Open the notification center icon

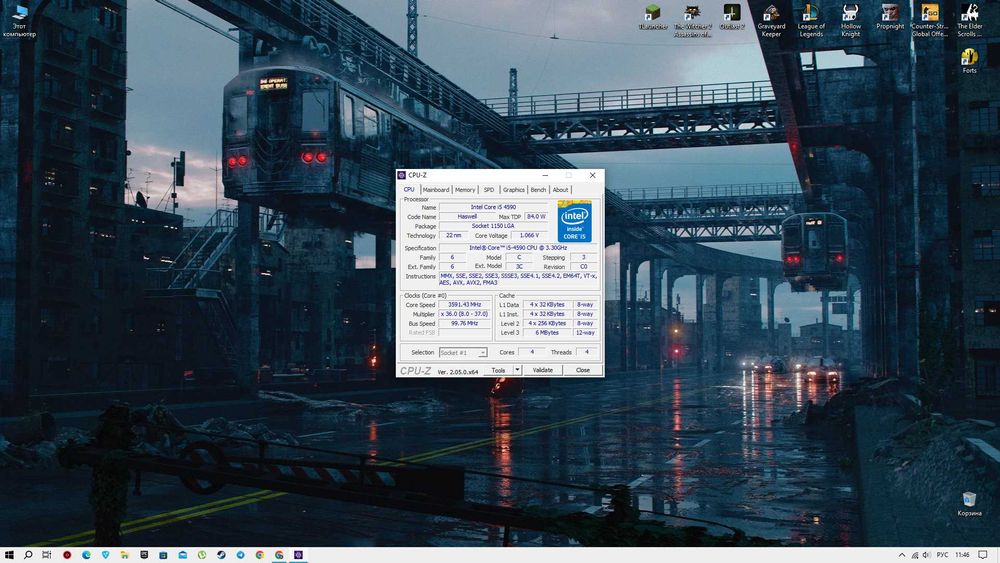(983, 555)
